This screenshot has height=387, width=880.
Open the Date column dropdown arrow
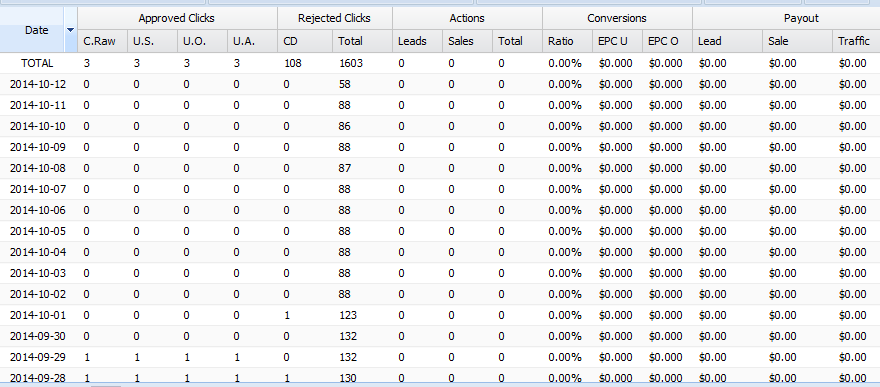click(71, 30)
